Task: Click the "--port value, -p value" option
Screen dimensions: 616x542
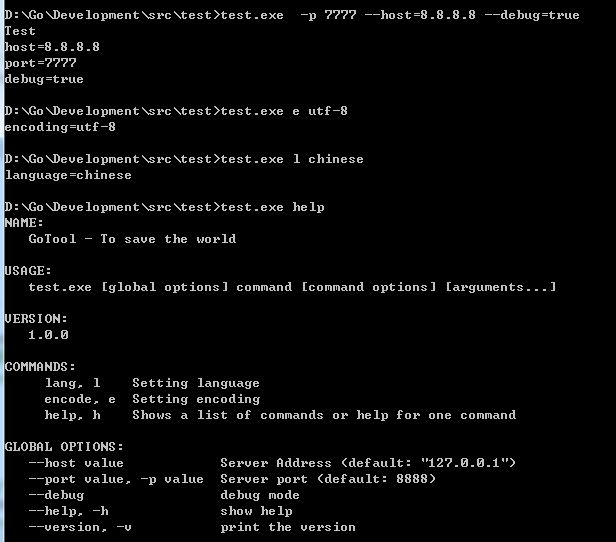Action: [116, 479]
